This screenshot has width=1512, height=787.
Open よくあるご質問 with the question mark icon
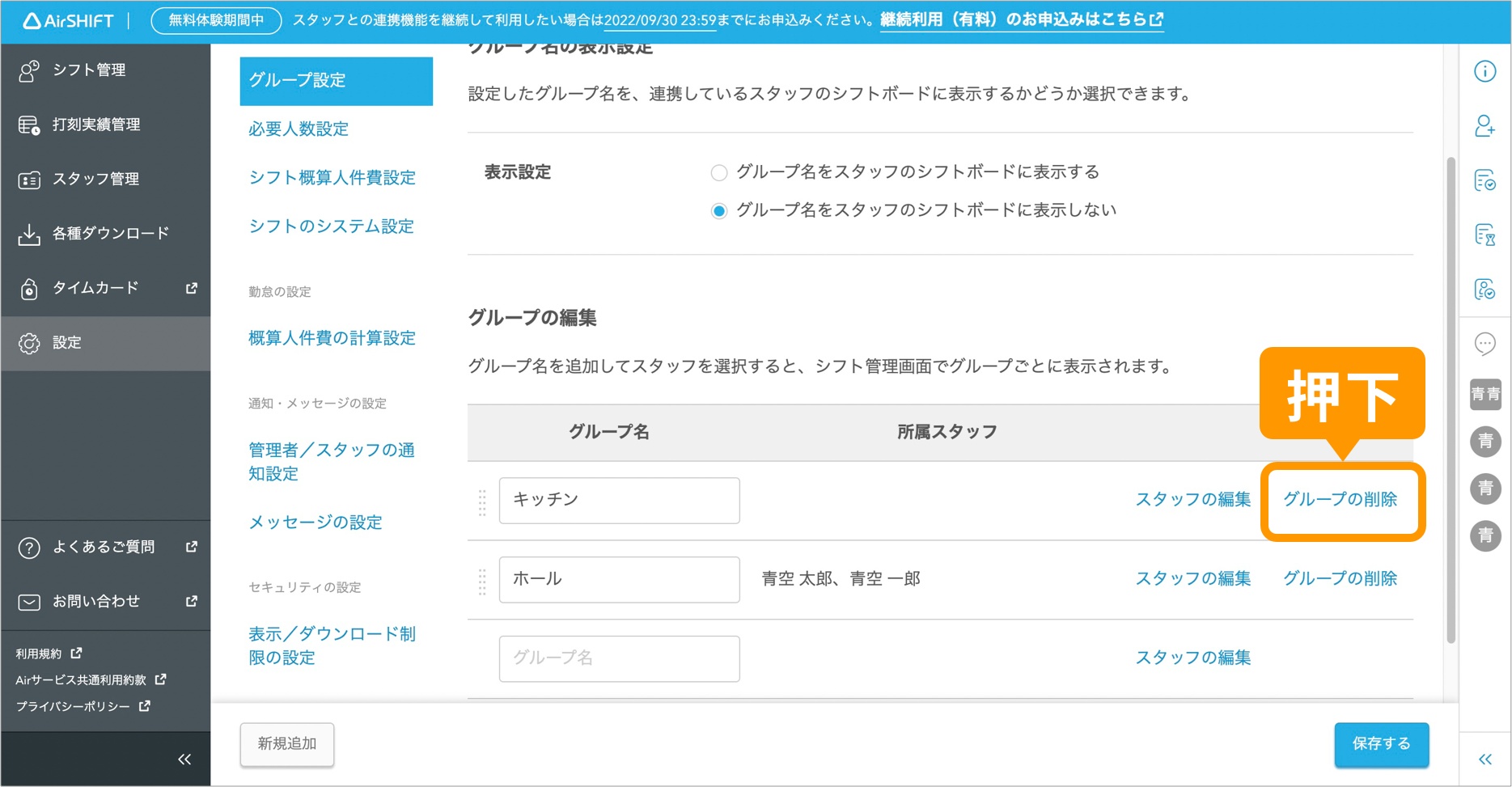point(29,547)
